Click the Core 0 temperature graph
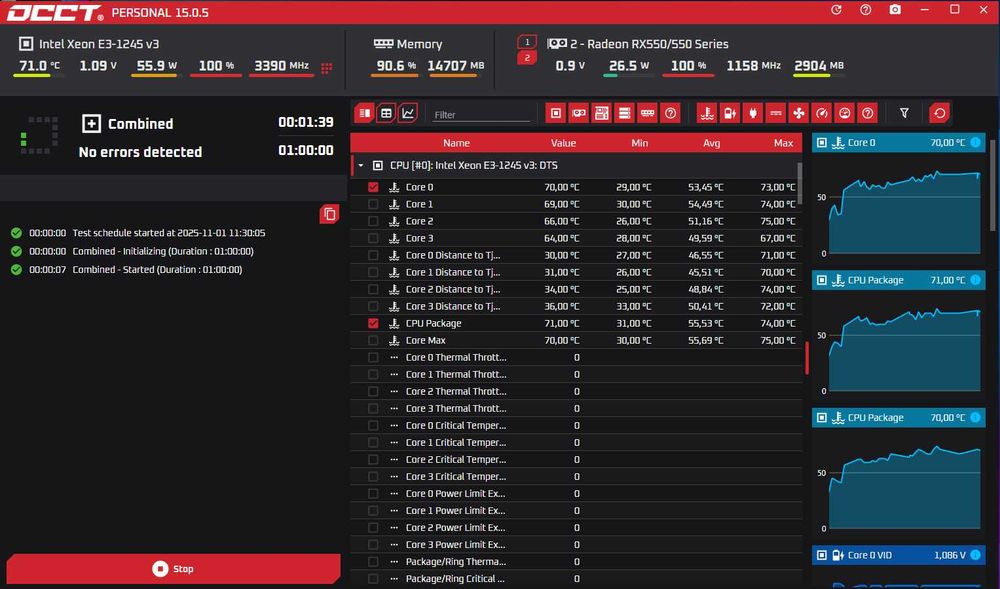The height and width of the screenshot is (589, 1000). 903,211
